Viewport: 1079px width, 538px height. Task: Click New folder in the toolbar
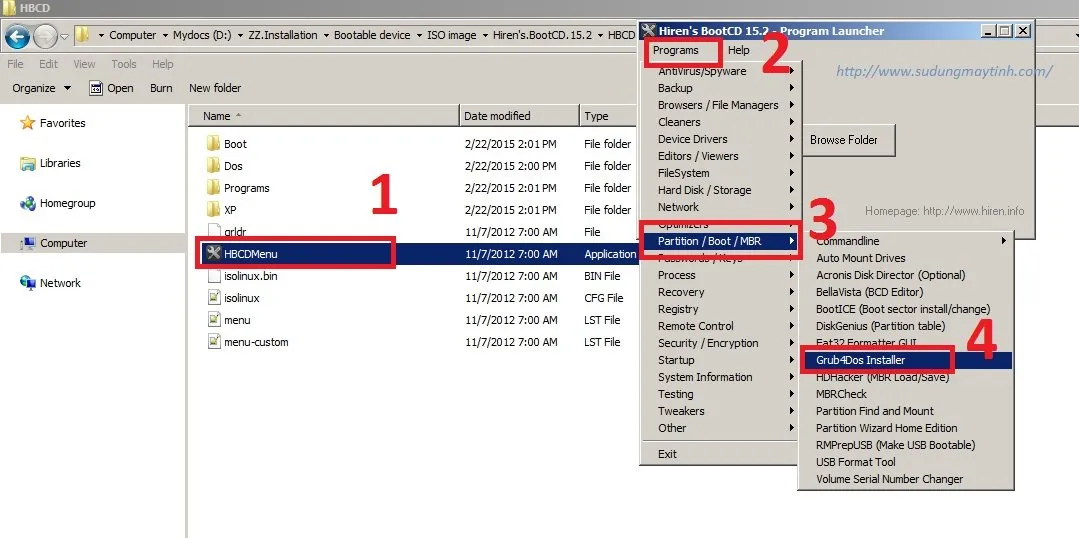[215, 88]
